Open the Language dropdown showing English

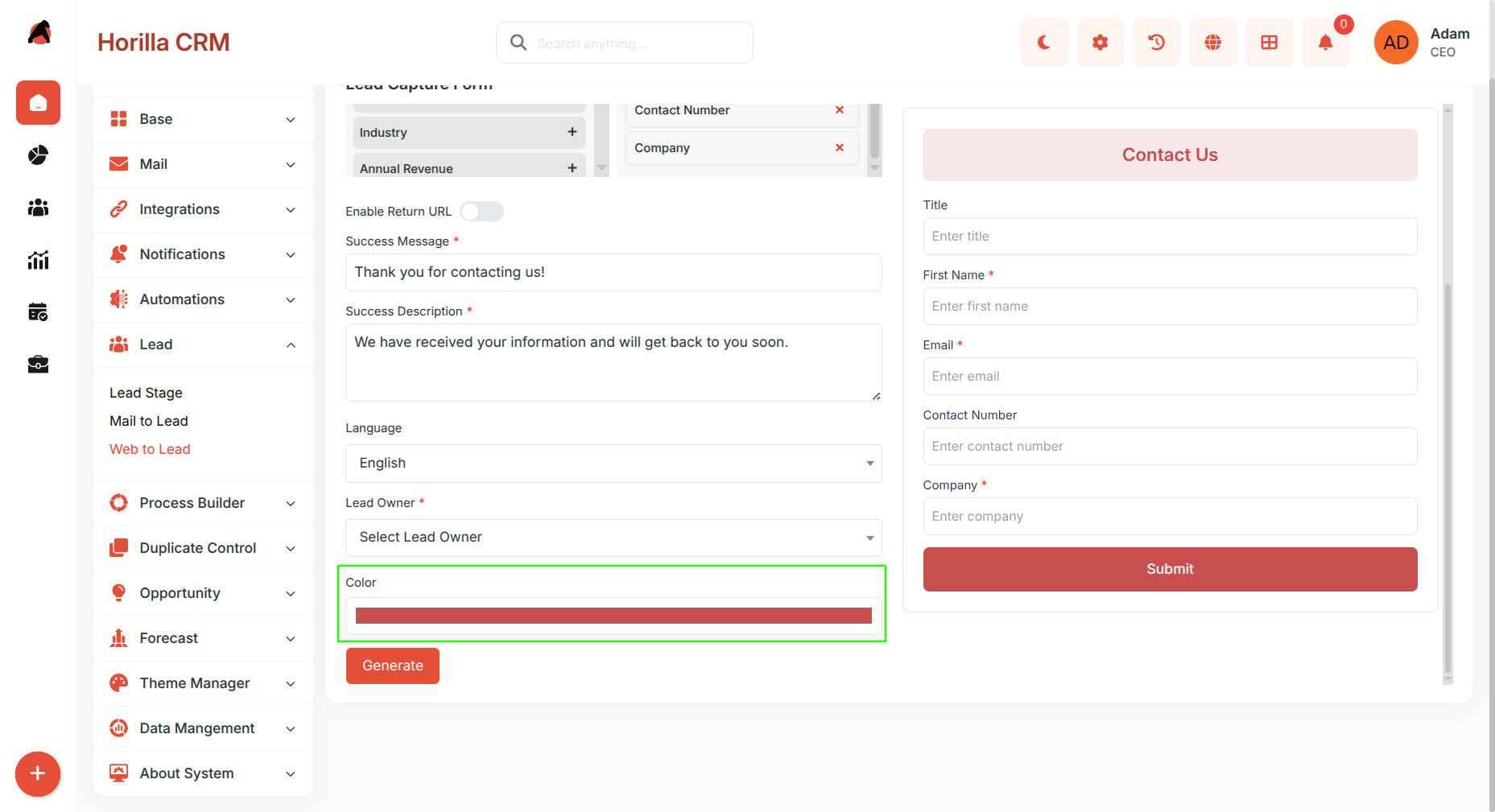[x=613, y=464]
